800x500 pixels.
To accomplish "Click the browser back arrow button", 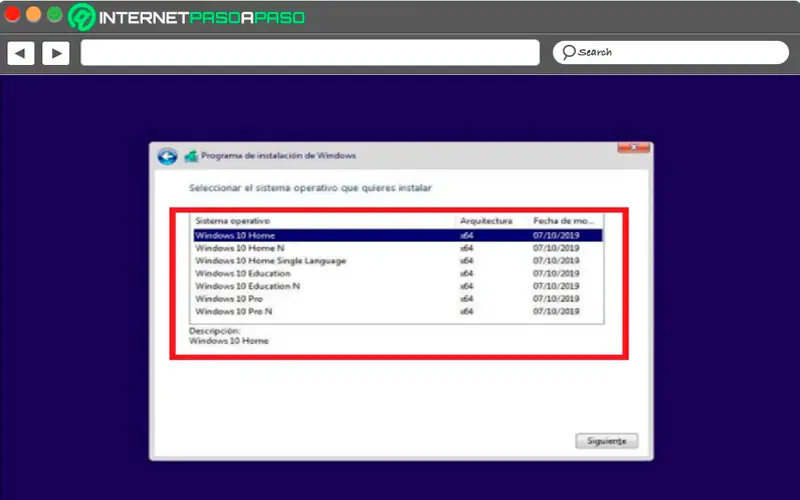I will click(x=21, y=53).
